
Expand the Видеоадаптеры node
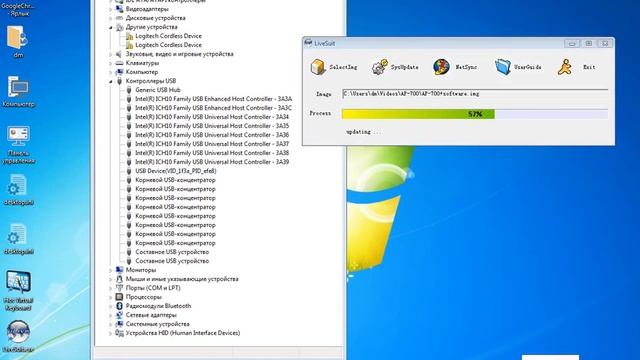tap(111, 9)
